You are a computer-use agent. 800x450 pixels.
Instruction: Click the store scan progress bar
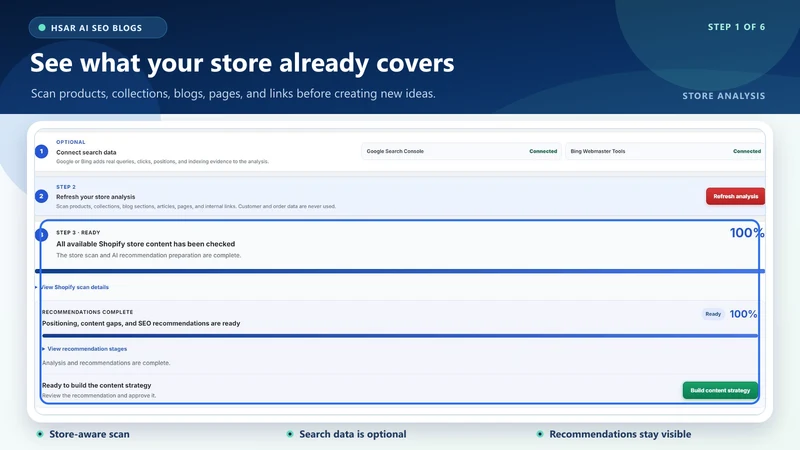[x=399, y=271]
